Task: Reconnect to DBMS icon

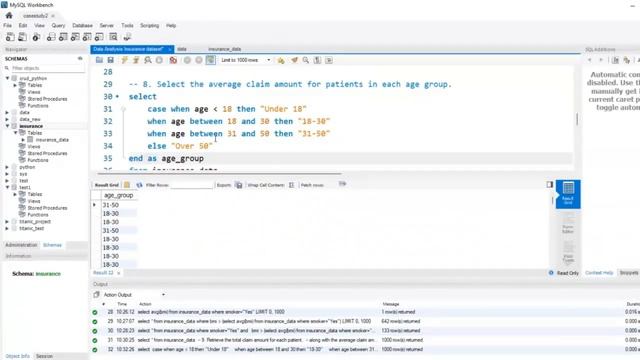Action: point(127,37)
